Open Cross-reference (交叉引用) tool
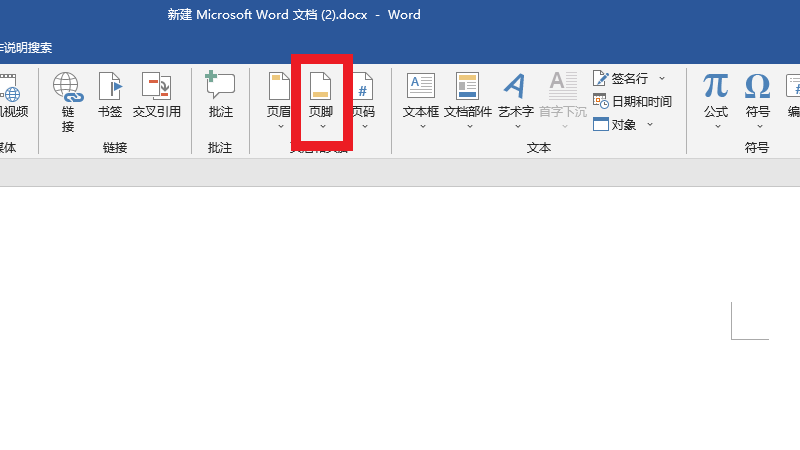Screen dimensions: 800x450 [x=157, y=97]
